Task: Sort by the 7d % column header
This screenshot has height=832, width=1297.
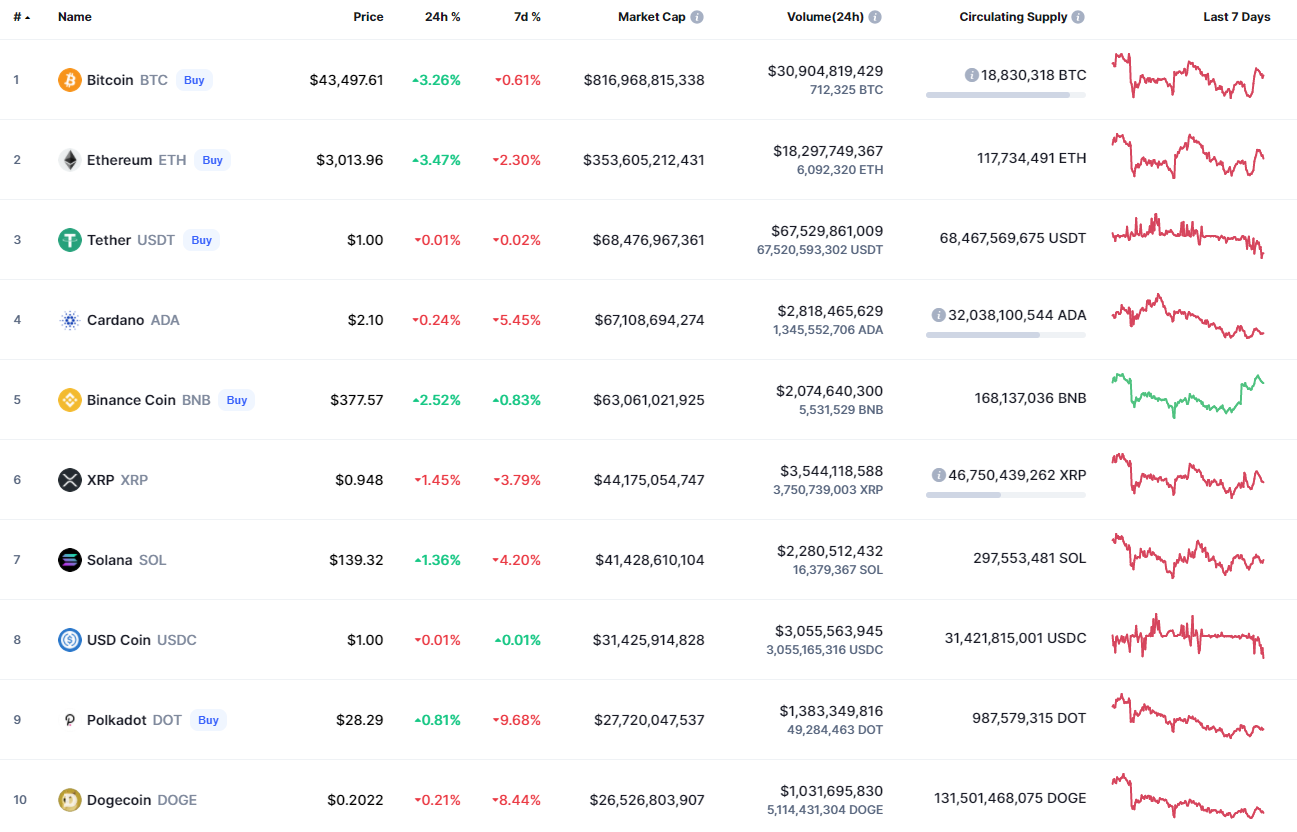Action: (x=525, y=17)
